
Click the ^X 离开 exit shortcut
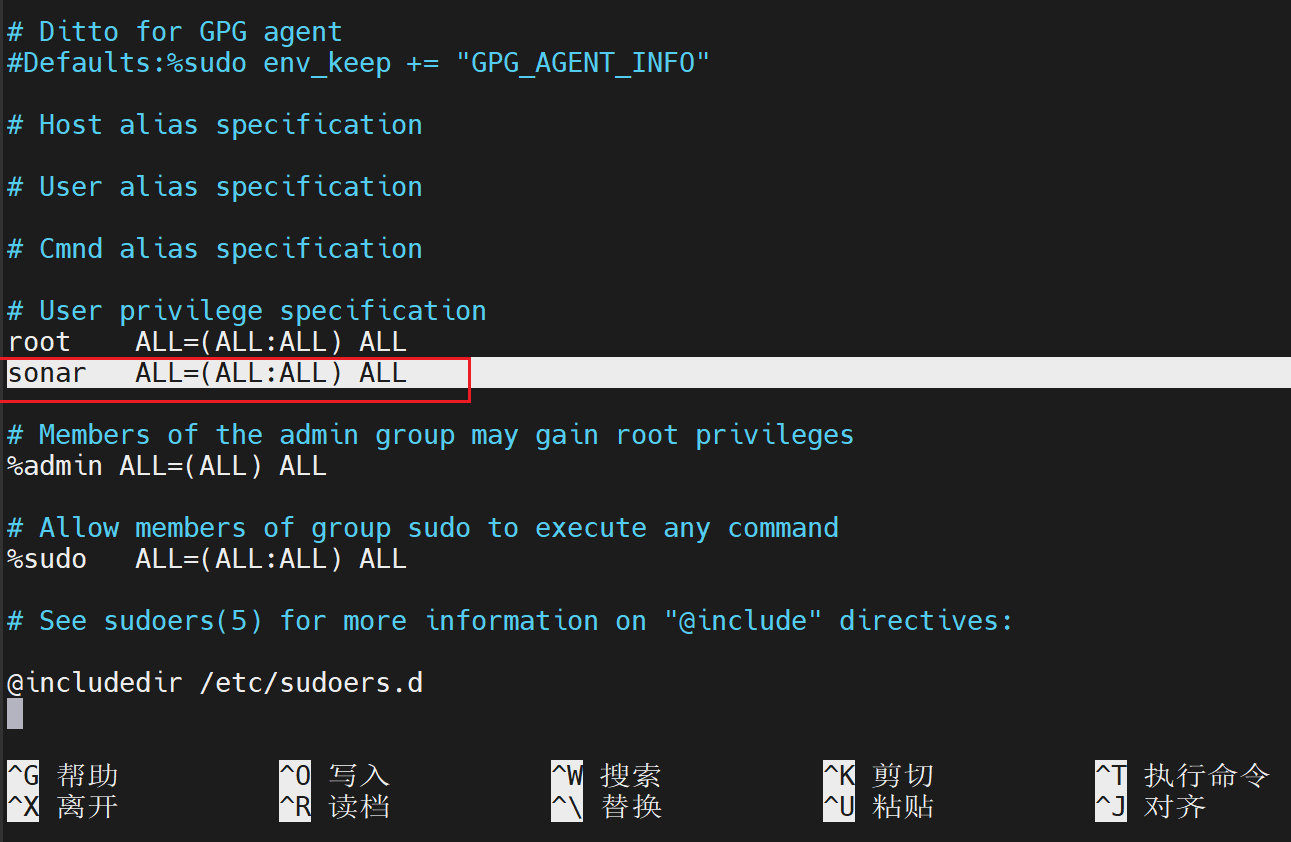63,806
